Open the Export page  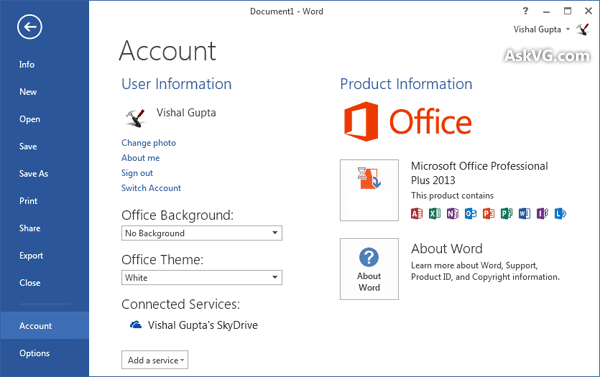(x=31, y=255)
